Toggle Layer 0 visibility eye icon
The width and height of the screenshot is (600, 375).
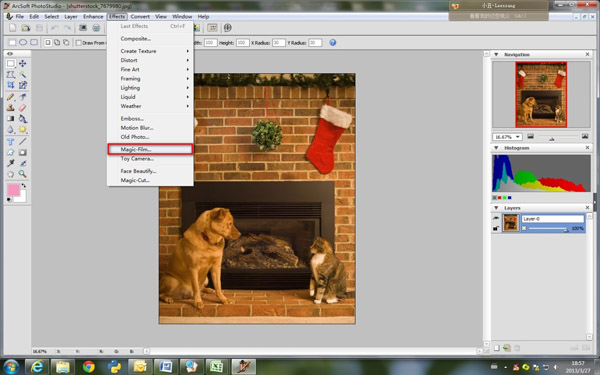tap(496, 218)
